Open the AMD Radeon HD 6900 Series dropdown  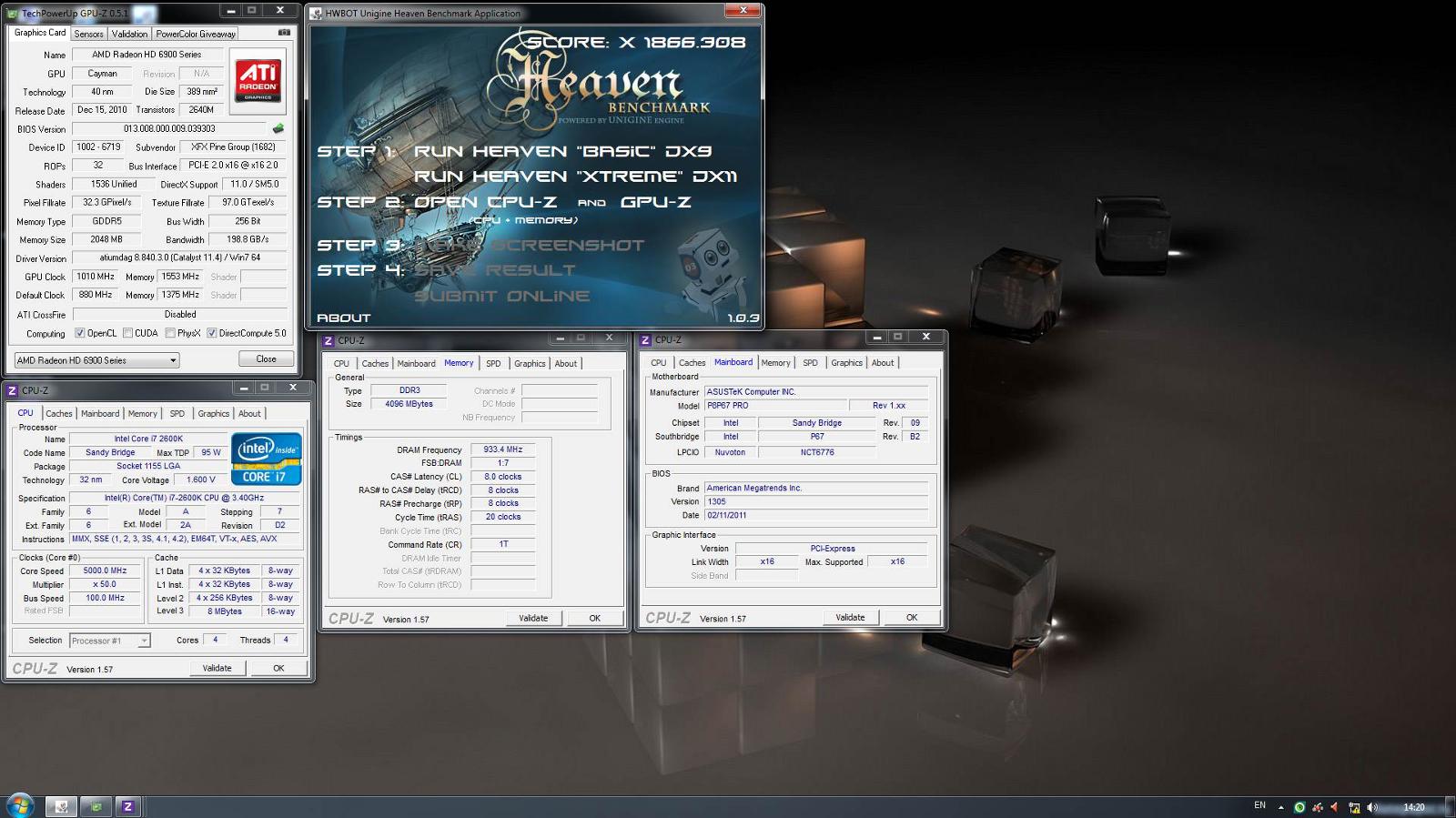pos(96,360)
